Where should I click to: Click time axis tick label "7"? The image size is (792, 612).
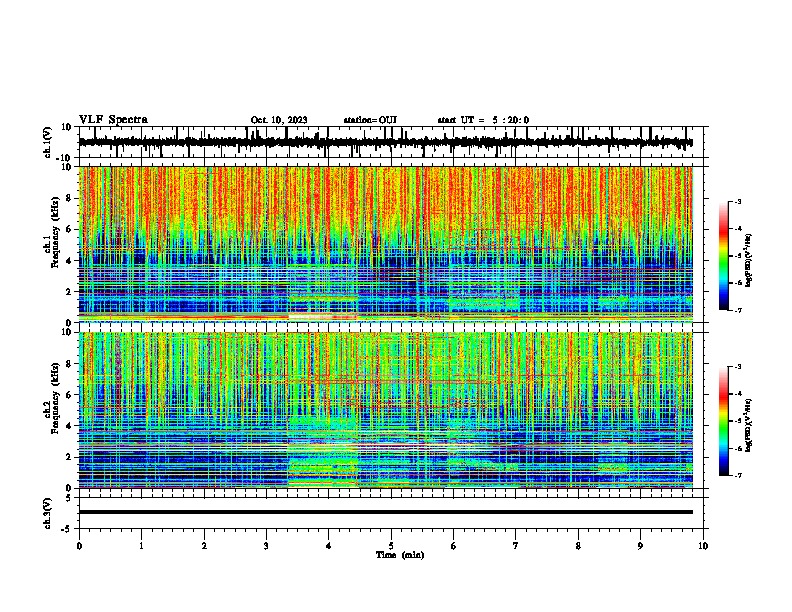(516, 546)
